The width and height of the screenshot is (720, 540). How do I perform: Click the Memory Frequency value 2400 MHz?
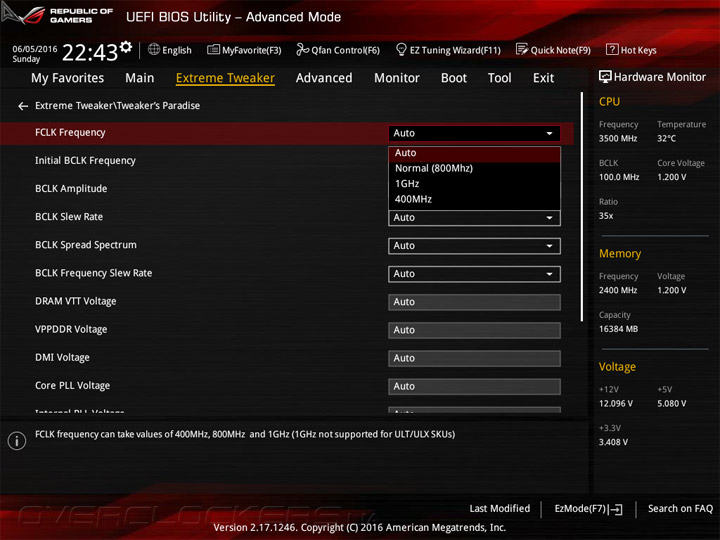pyautogui.click(x=618, y=290)
